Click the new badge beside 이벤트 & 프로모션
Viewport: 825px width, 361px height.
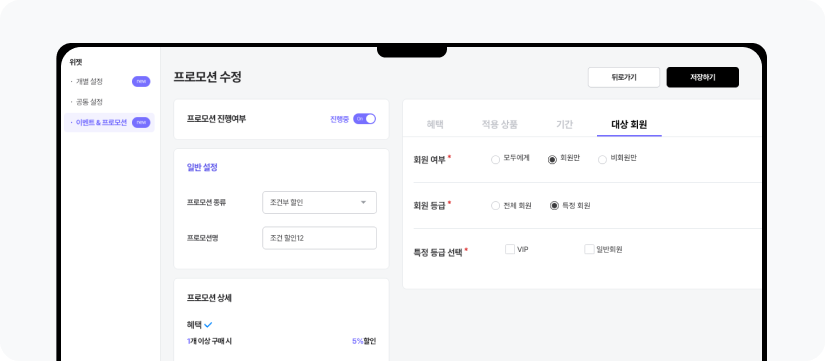(141, 123)
